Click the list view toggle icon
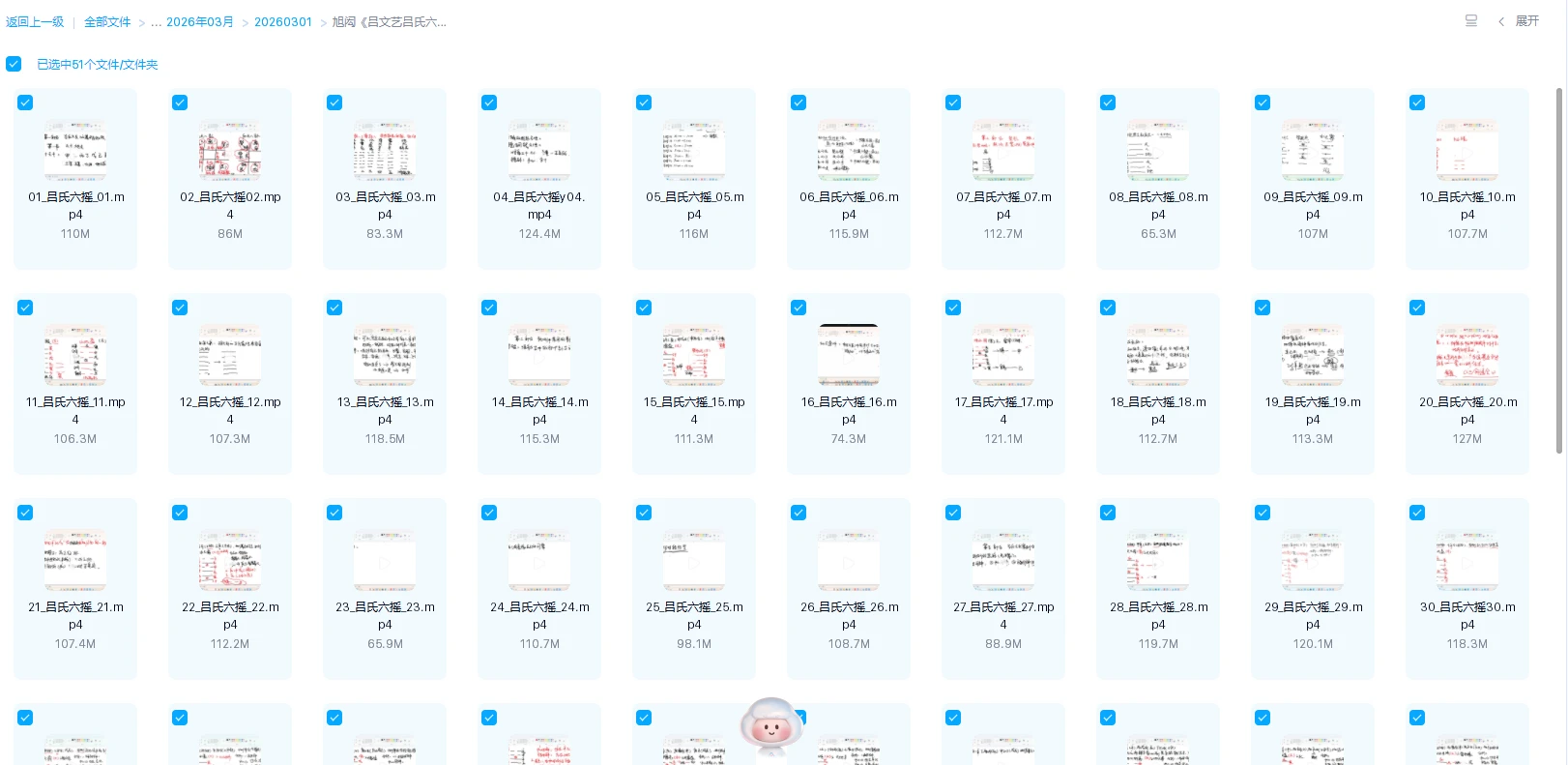The image size is (1568, 765). [x=1470, y=21]
